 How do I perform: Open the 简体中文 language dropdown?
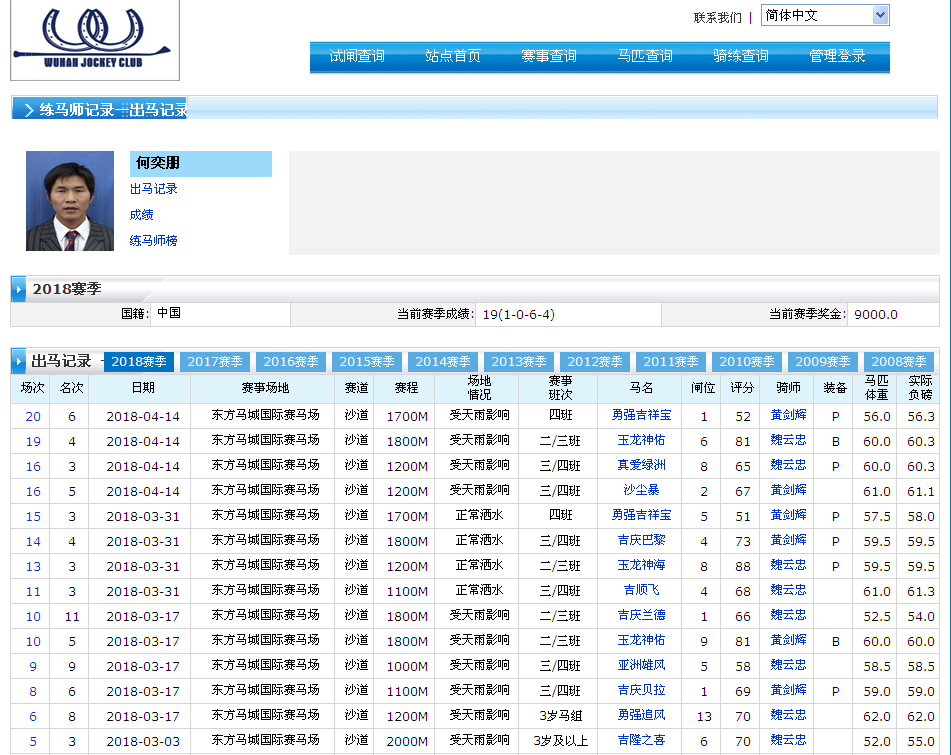tap(824, 15)
